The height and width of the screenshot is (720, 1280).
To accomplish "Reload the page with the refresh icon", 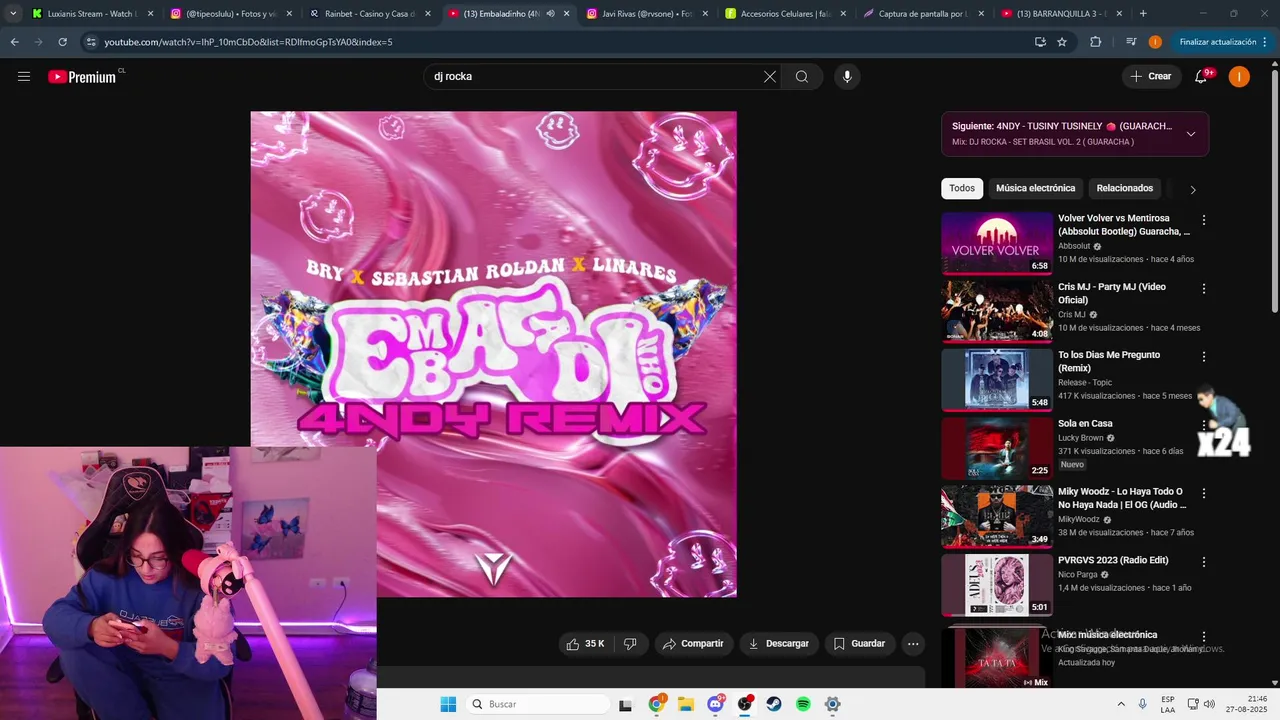I will pyautogui.click(x=62, y=42).
